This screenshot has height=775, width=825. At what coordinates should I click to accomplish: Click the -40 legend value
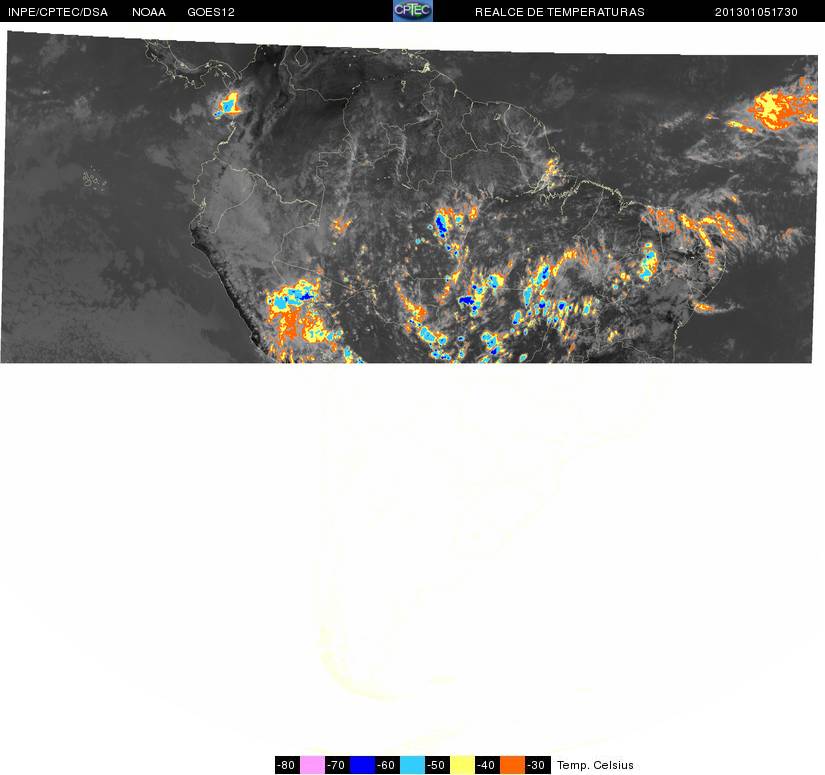[487, 765]
